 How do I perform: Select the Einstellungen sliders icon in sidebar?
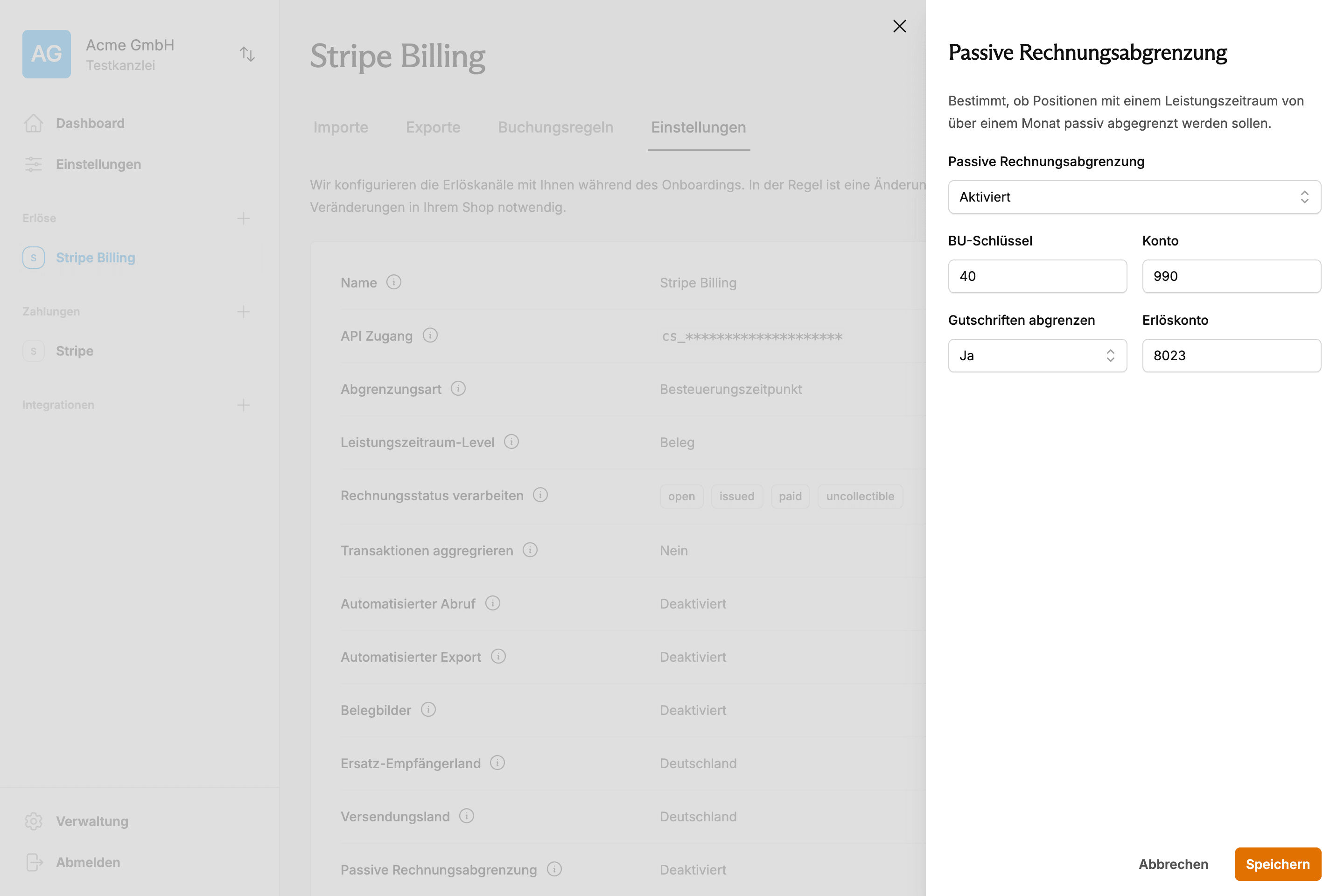[x=33, y=164]
